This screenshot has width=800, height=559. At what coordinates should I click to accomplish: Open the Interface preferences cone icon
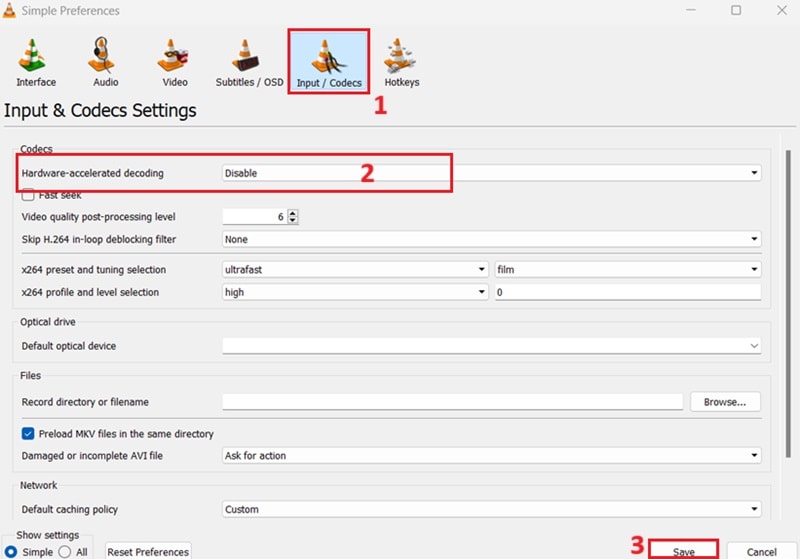click(x=35, y=61)
